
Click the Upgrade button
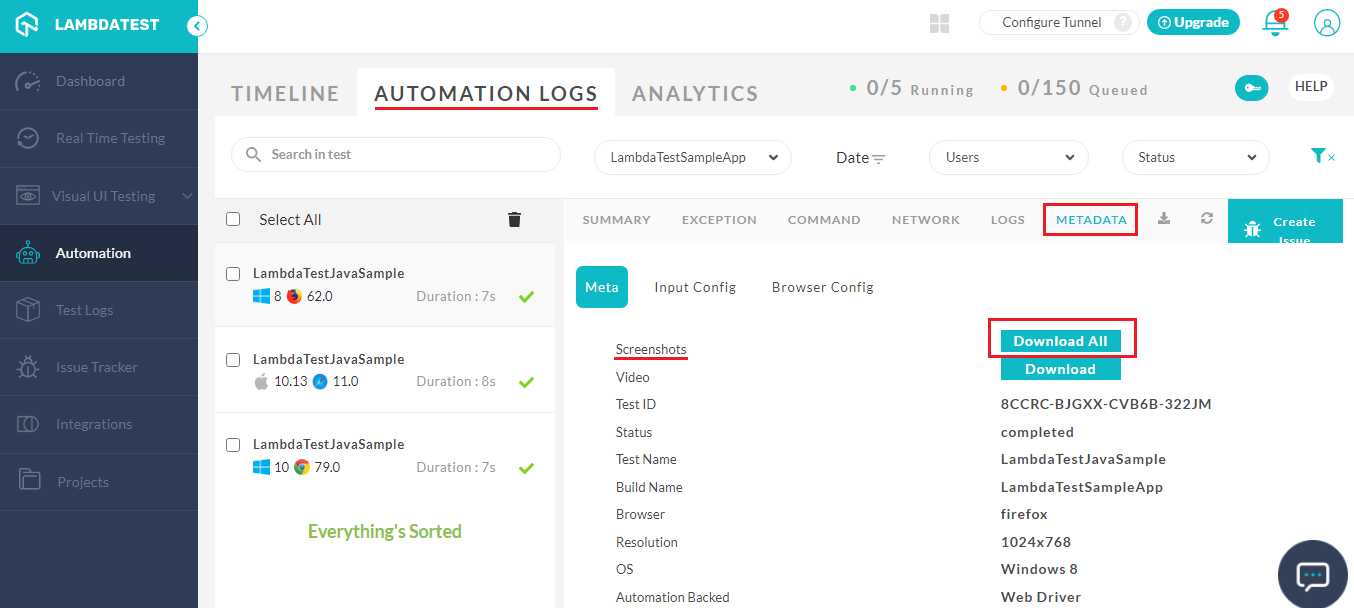pos(1193,22)
